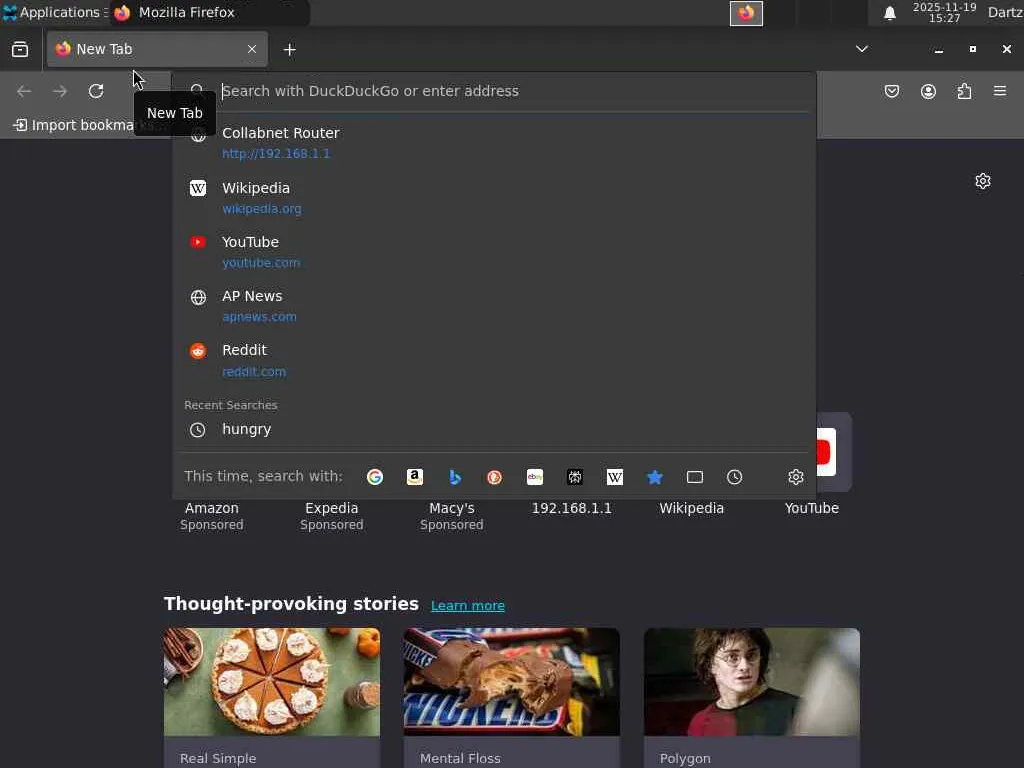The width and height of the screenshot is (1024, 768).
Task: Select the recent search 'hungry'
Action: pos(494,430)
